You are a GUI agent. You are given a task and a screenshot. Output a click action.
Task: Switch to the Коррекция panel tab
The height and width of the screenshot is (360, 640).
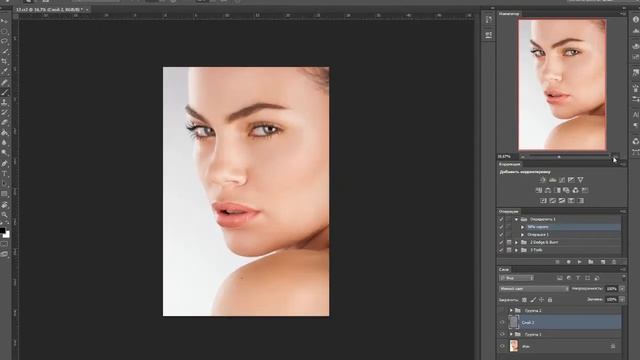coord(510,164)
